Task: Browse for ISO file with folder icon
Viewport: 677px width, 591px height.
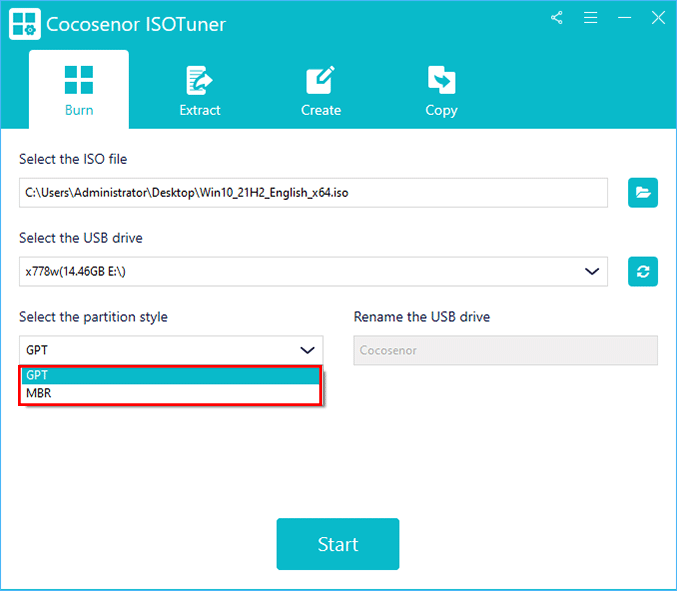Action: 642,193
